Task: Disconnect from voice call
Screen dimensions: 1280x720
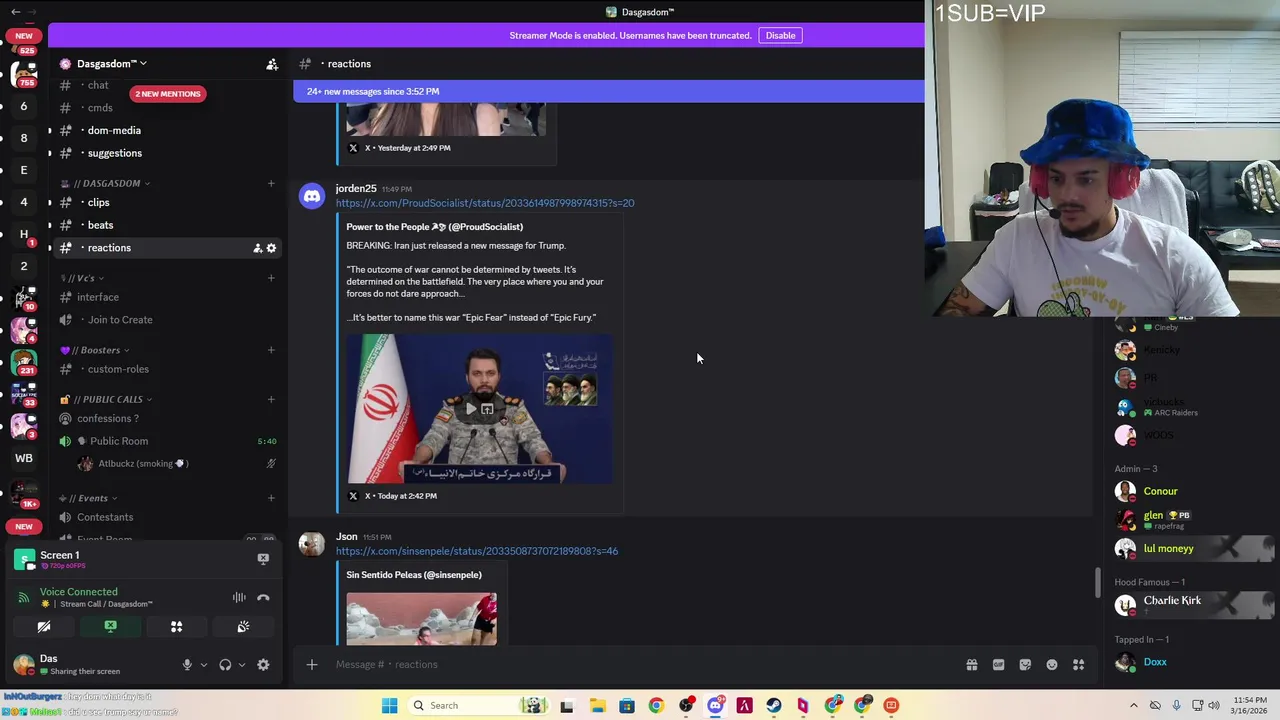Action: point(263,598)
